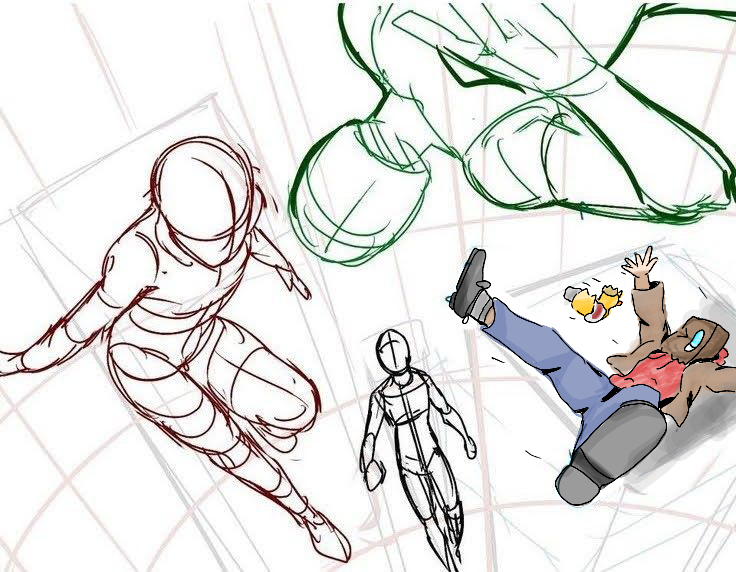Image resolution: width=736 pixels, height=572 pixels.
Task: Click the raised open hand of falling character
Action: [x=639, y=265]
